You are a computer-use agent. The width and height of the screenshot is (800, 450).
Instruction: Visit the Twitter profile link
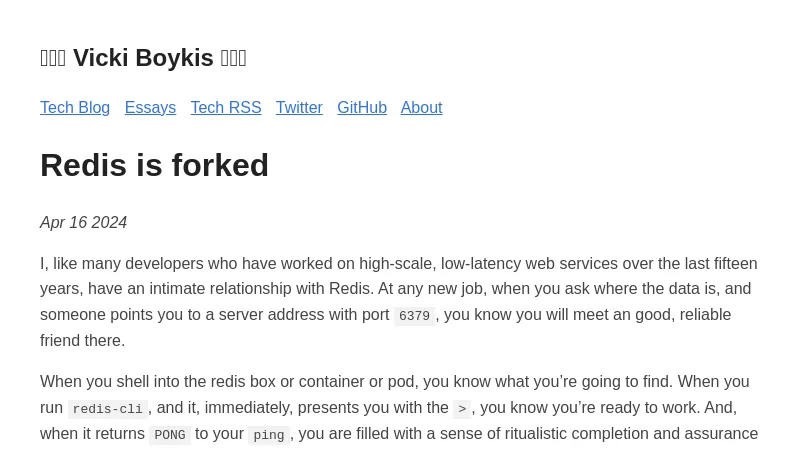point(299,108)
